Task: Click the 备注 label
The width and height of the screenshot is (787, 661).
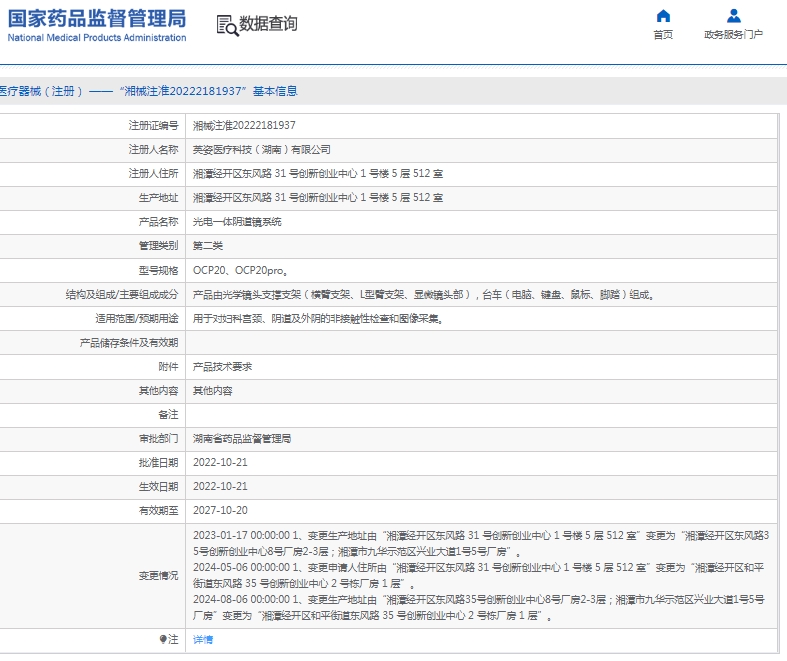Action: coord(168,415)
